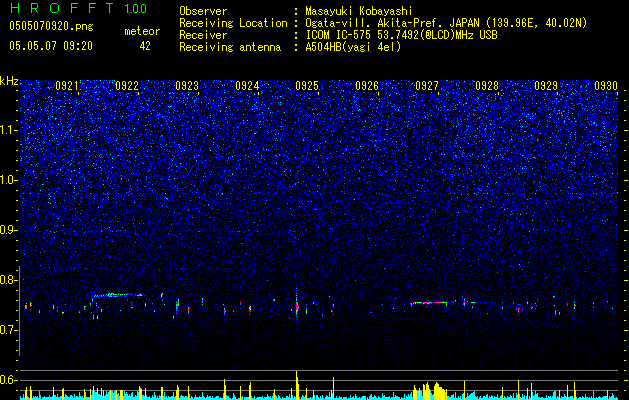Click the 1.1 kHz frequency label

9,130
